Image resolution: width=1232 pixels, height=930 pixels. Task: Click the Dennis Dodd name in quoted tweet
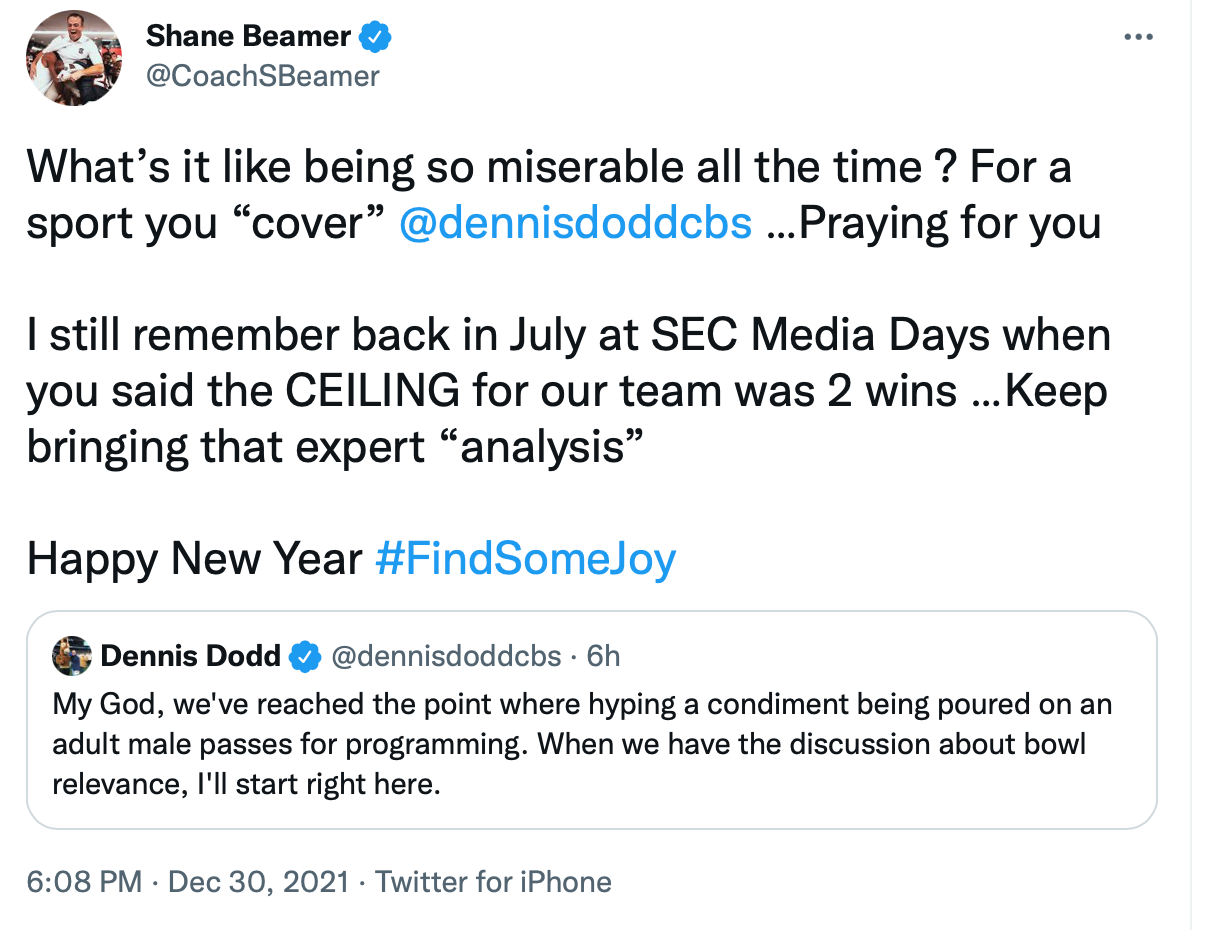point(191,657)
